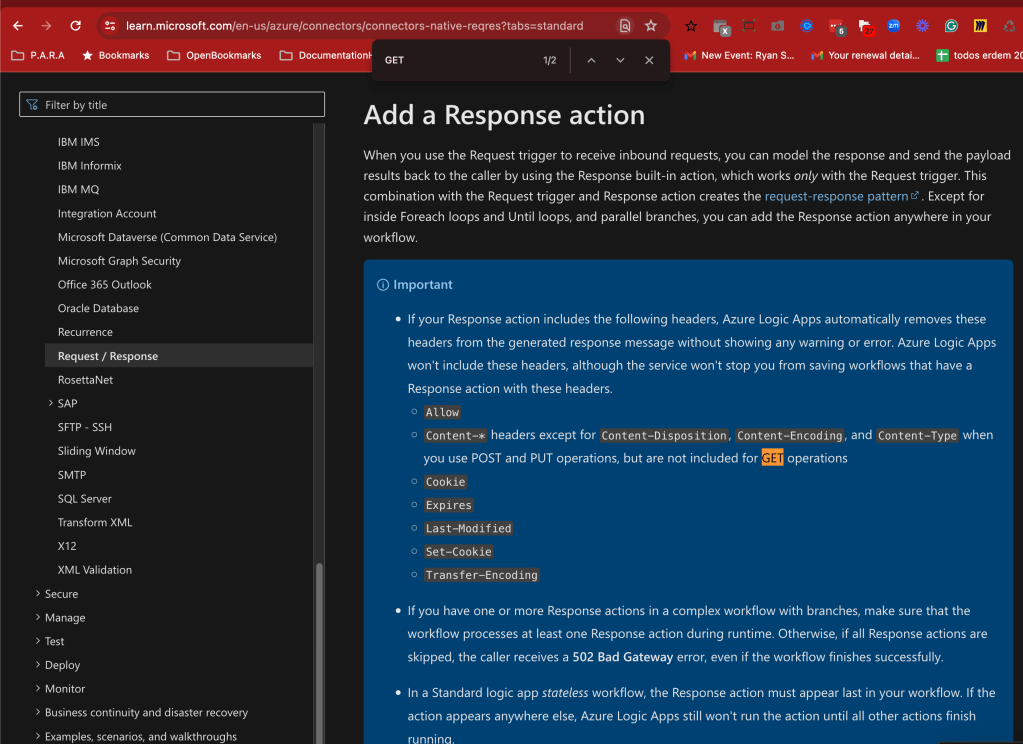The width and height of the screenshot is (1023, 744).
Task: Open Microsoft Dataverse (Common Data Service)
Action: (x=167, y=237)
